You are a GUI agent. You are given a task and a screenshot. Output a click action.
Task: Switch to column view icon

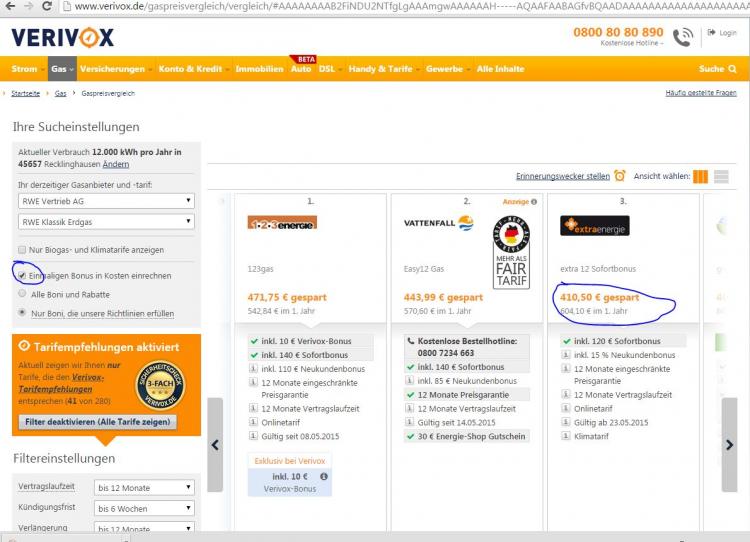700,177
